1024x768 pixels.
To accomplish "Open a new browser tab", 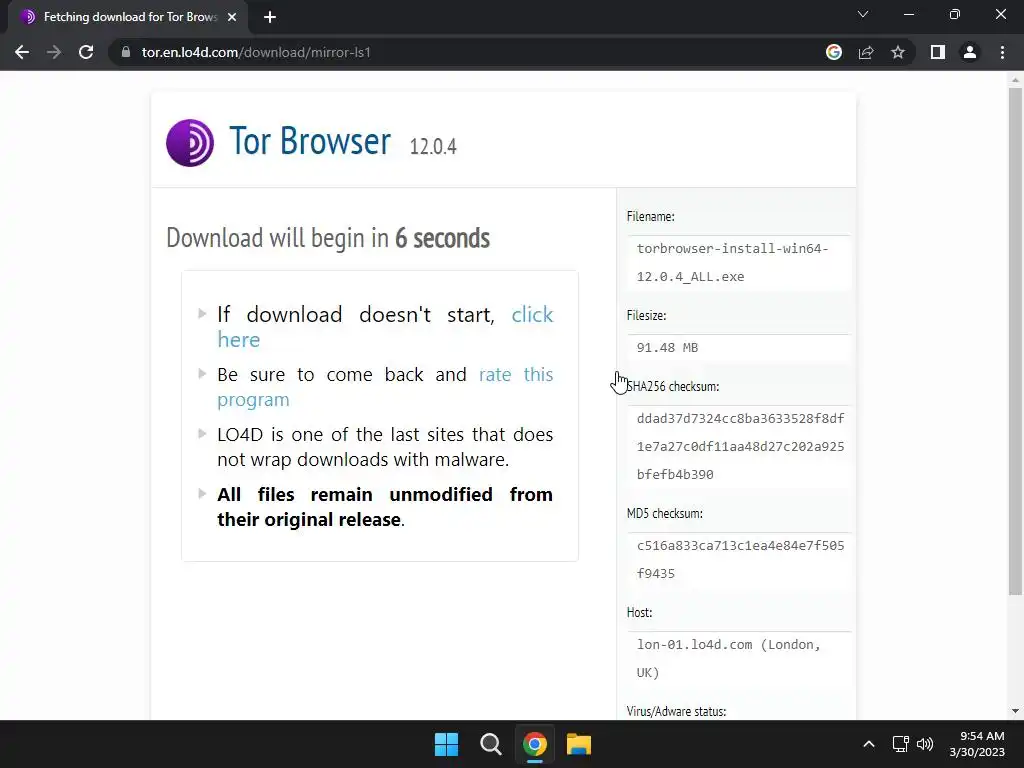I will pyautogui.click(x=270, y=17).
